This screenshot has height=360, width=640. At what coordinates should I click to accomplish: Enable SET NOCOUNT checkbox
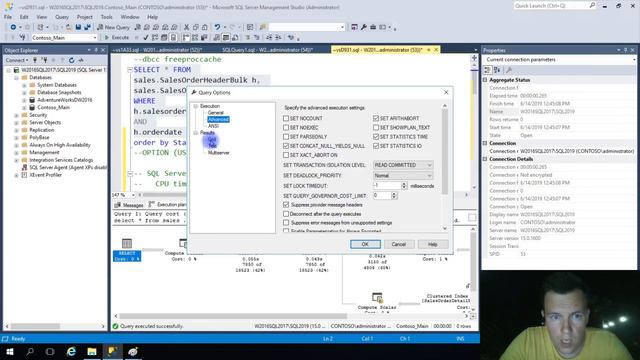tap(286, 118)
